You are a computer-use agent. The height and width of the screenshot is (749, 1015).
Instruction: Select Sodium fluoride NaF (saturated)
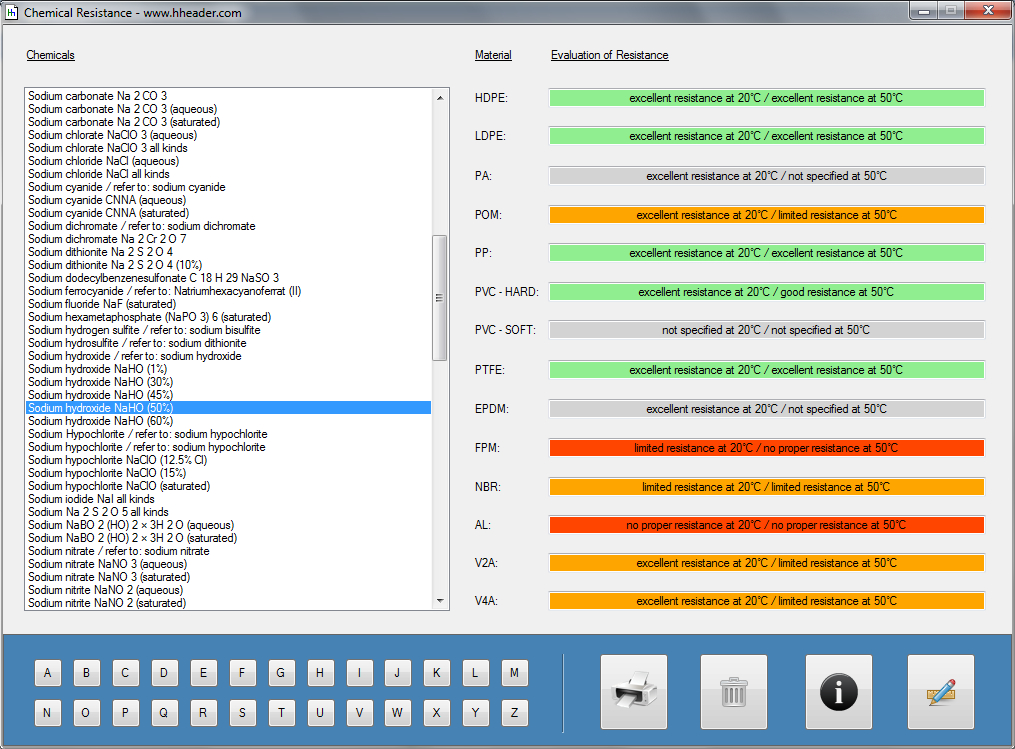pyautogui.click(x=229, y=304)
